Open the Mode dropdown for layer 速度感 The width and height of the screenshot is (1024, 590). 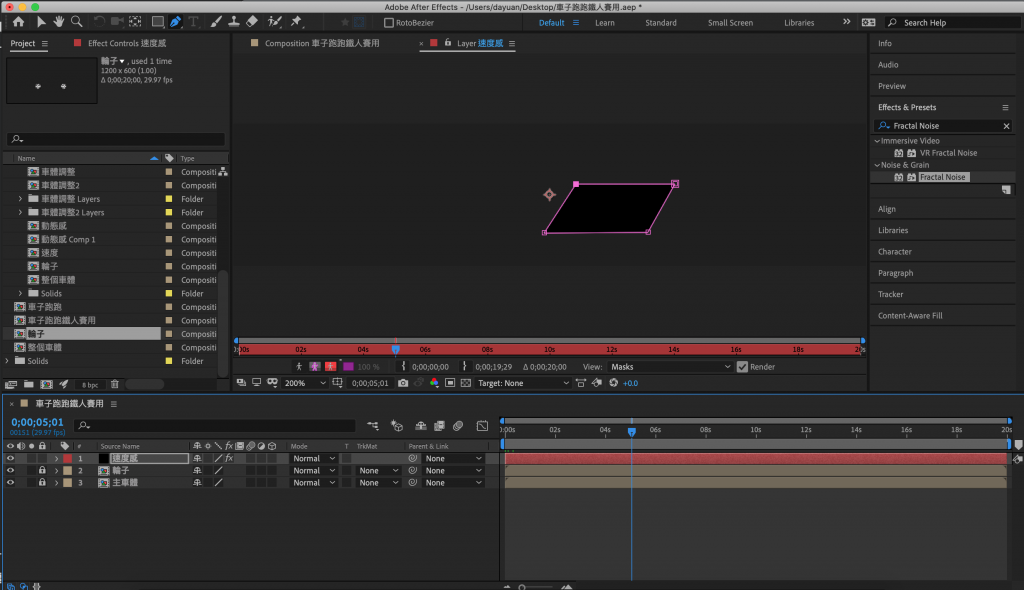[314, 459]
